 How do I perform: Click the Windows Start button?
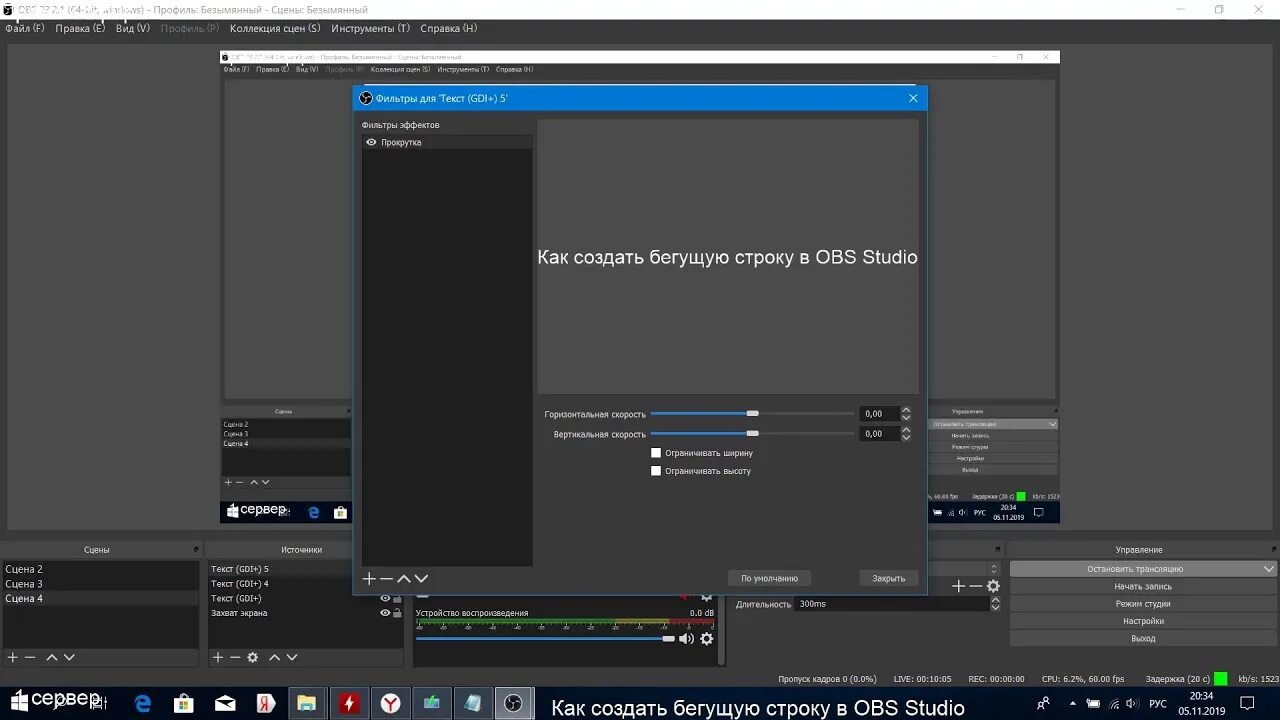pos(18,701)
